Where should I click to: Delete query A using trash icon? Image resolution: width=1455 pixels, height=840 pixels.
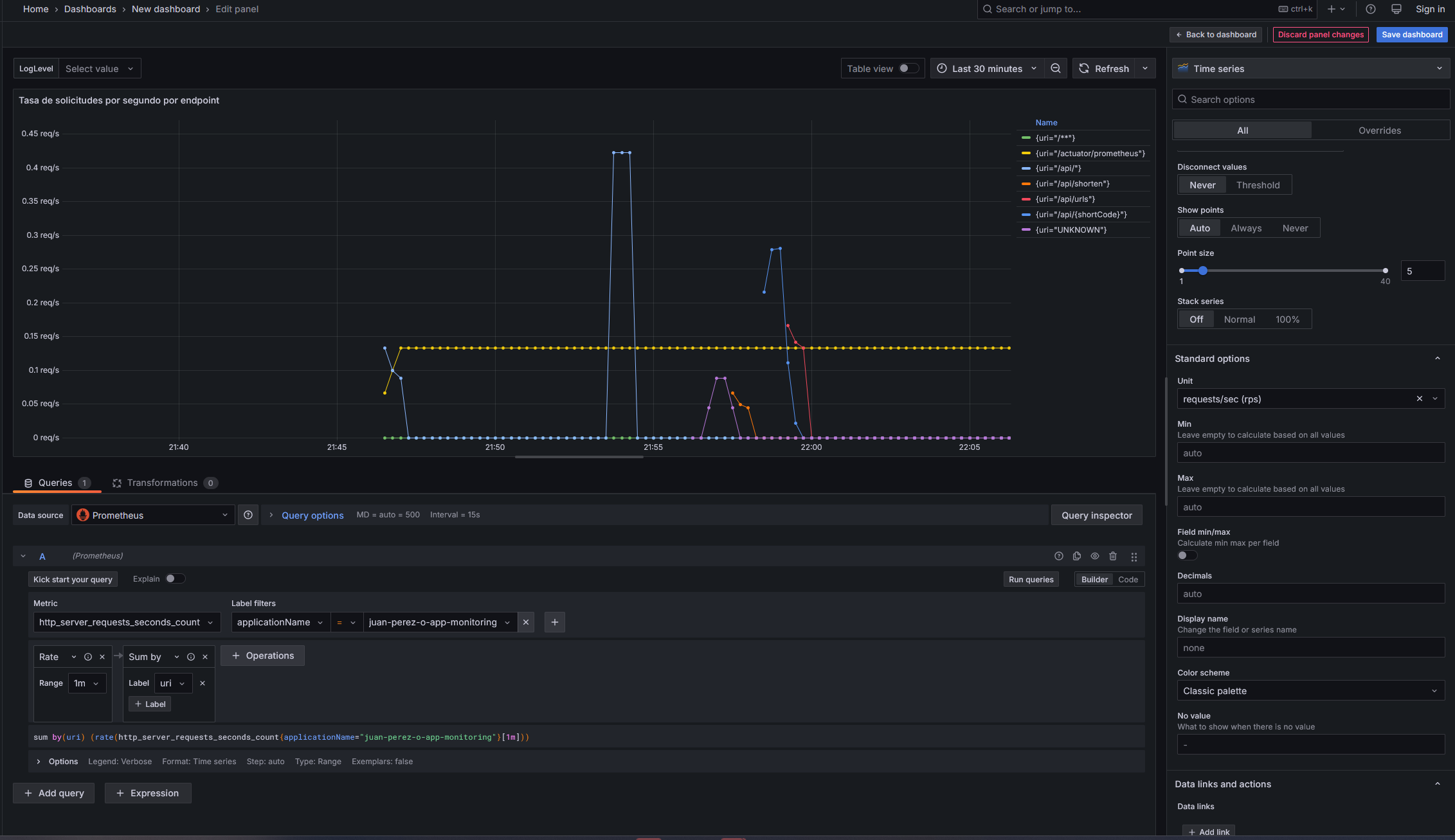(1113, 556)
